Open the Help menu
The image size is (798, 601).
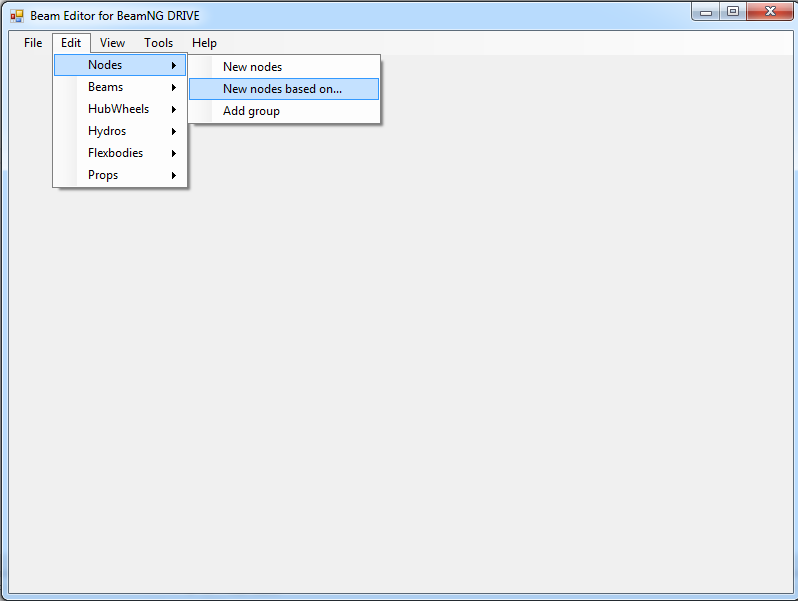point(204,43)
